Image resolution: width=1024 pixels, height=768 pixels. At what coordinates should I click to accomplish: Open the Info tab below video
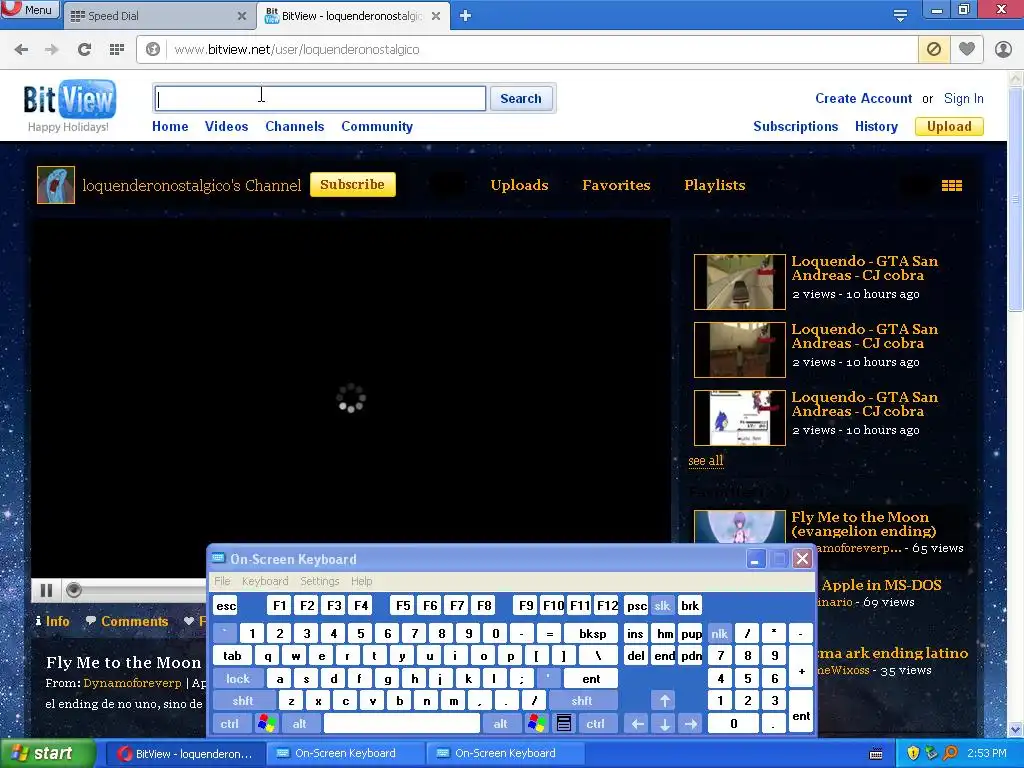tap(52, 621)
